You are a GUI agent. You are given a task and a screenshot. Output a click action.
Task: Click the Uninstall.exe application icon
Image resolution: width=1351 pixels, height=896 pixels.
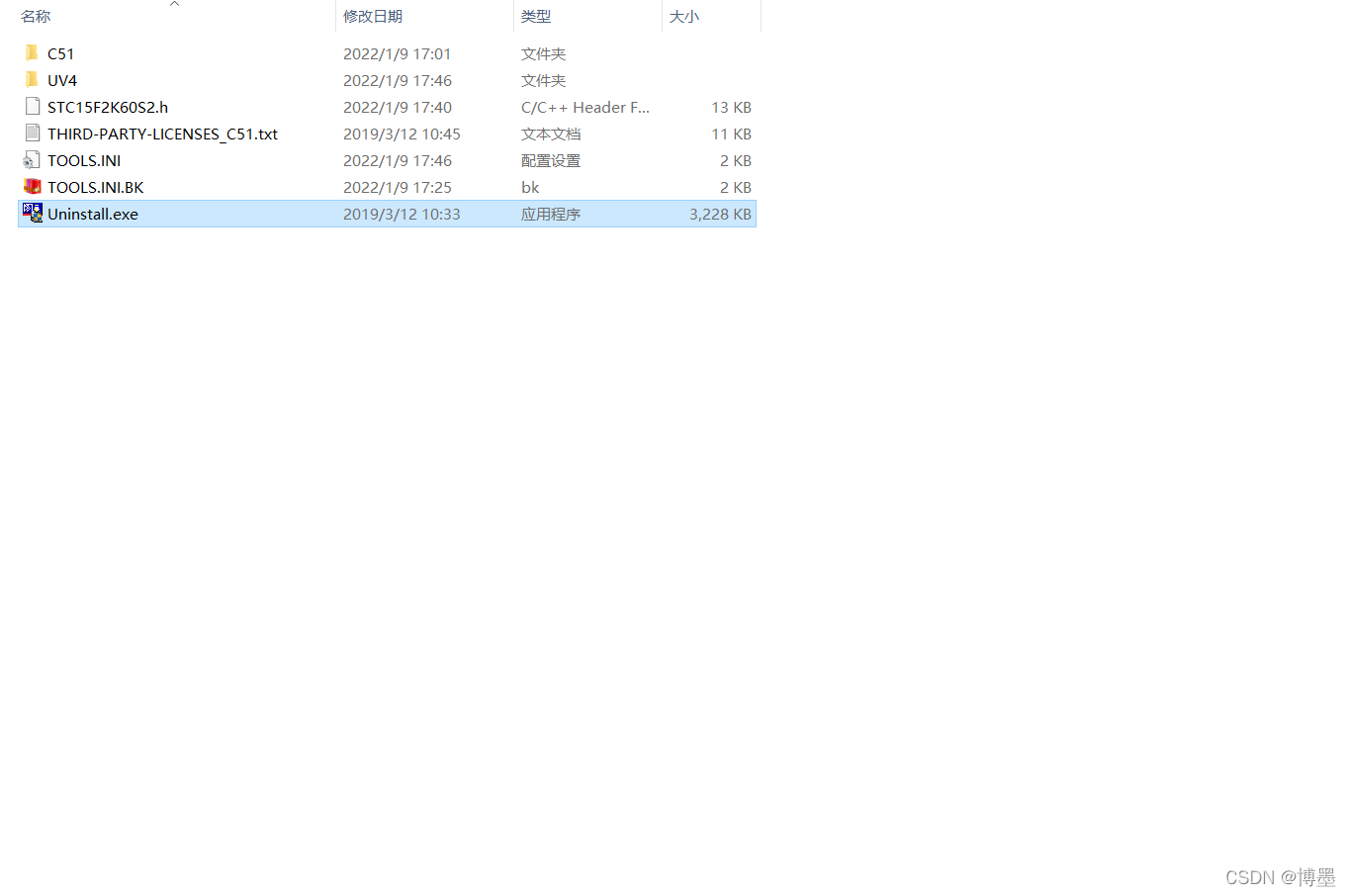point(32,214)
